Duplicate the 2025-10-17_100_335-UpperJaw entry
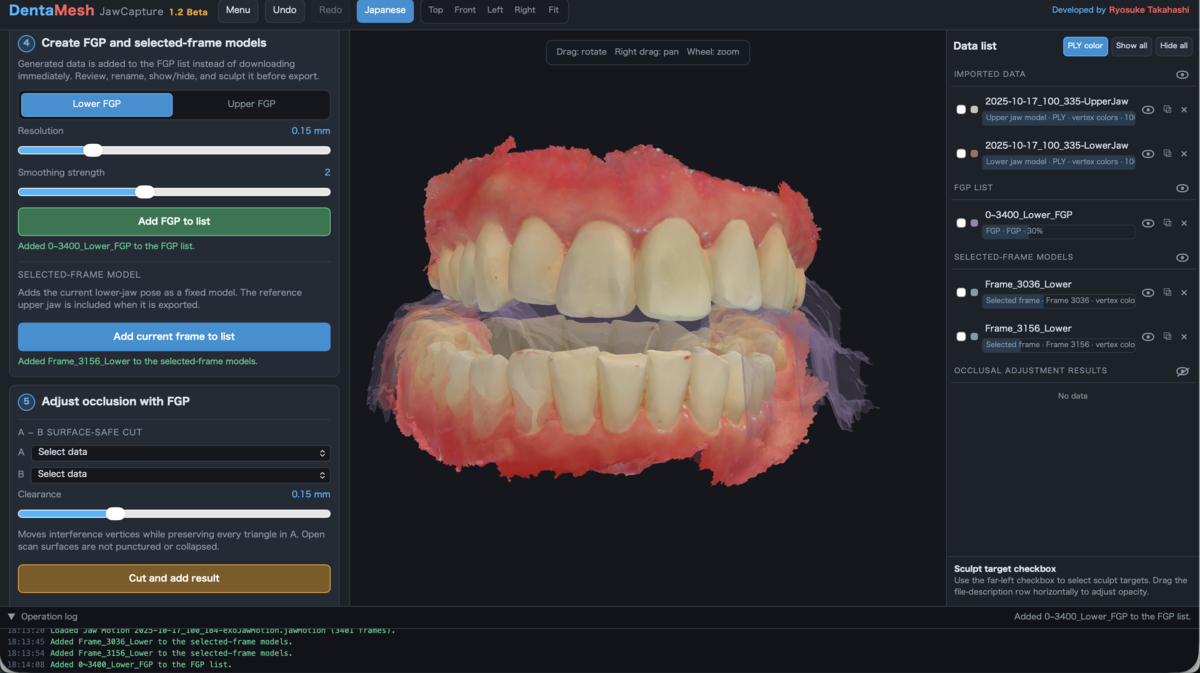Viewport: 1200px width, 673px height. [1167, 110]
